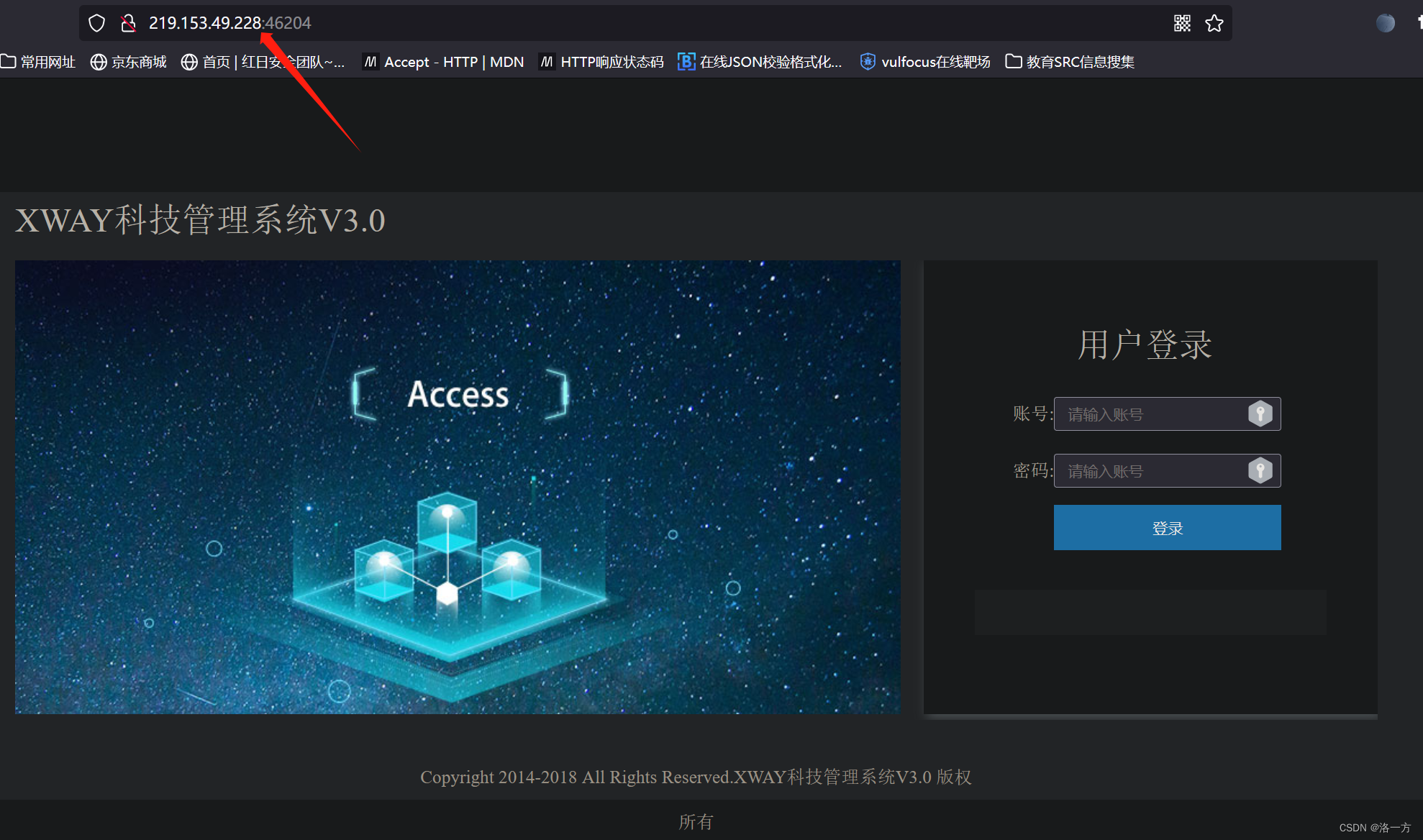Click the key icon in password field
Image resolution: width=1423 pixels, height=840 pixels.
(x=1260, y=470)
